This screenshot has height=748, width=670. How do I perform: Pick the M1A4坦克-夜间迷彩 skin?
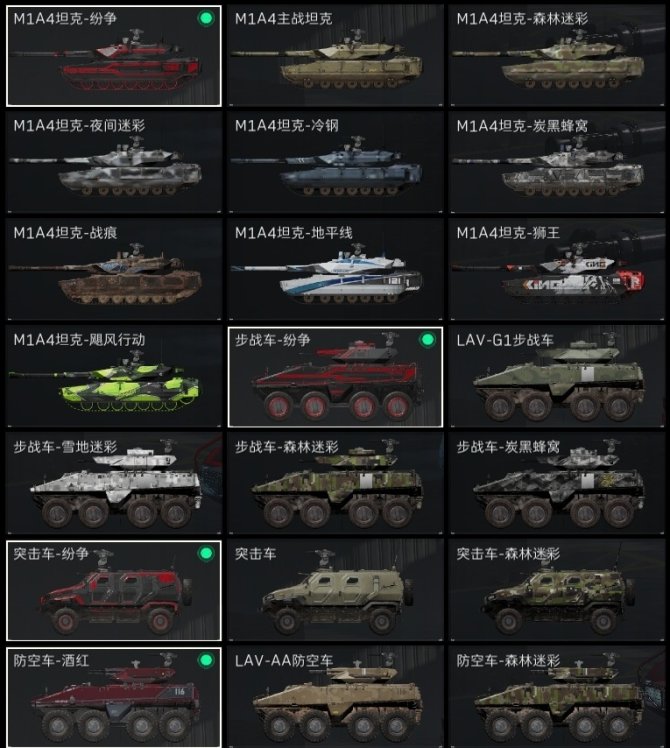pyautogui.click(x=114, y=163)
